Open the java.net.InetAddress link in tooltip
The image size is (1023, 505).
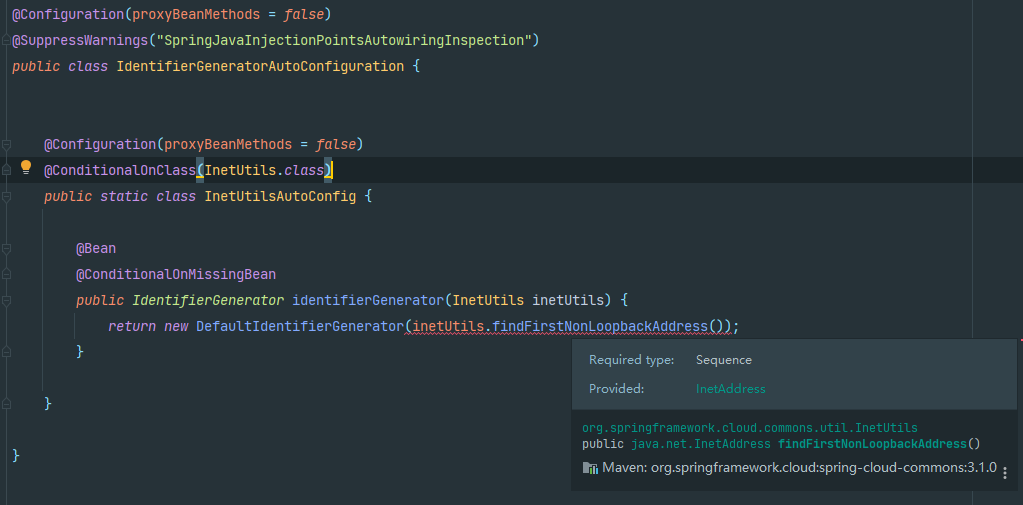click(x=701, y=444)
